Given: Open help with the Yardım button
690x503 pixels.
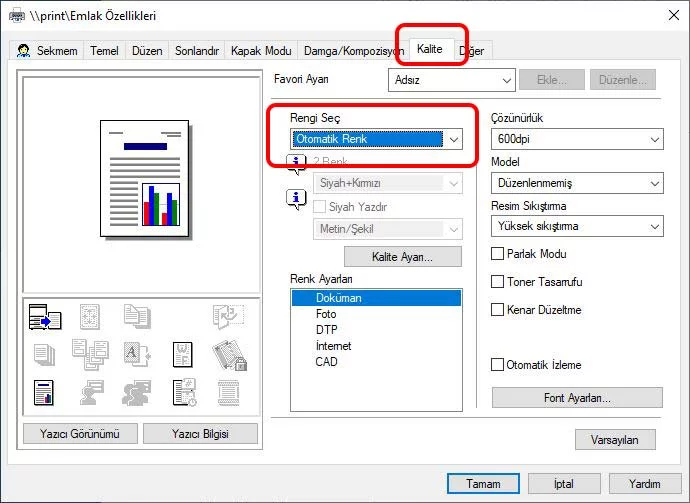Looking at the screenshot, I should (645, 484).
